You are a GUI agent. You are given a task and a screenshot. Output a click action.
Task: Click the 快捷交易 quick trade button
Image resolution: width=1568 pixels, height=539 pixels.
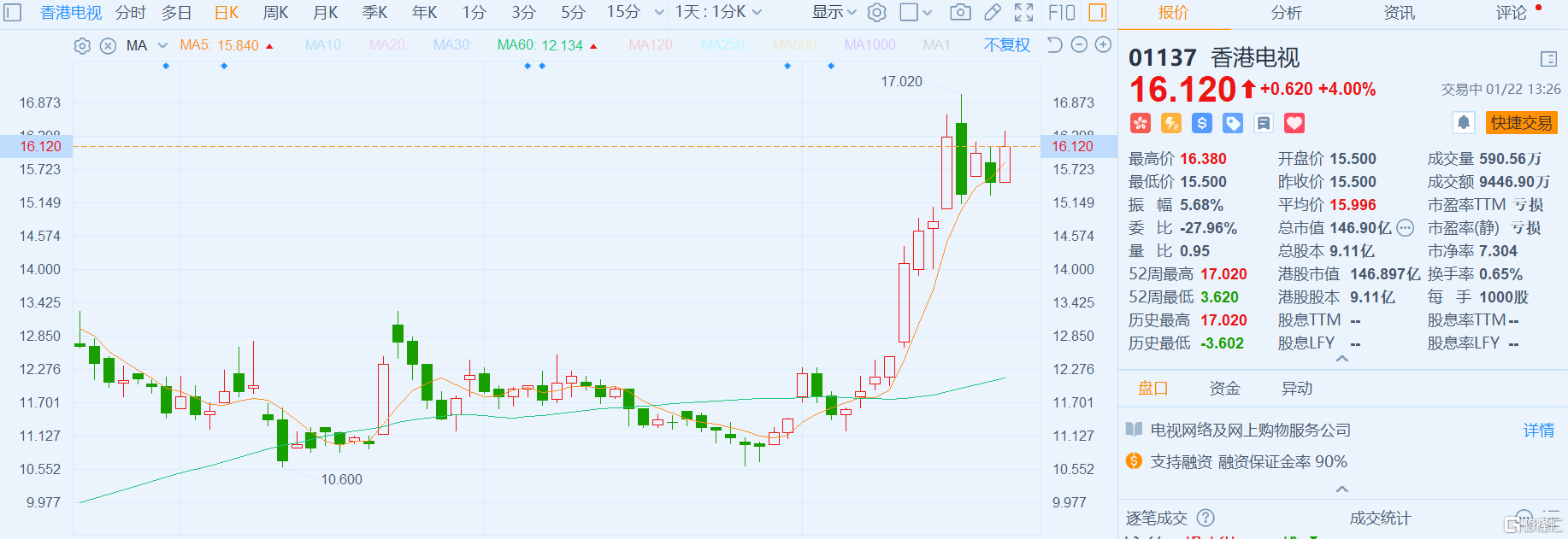coord(1521,123)
